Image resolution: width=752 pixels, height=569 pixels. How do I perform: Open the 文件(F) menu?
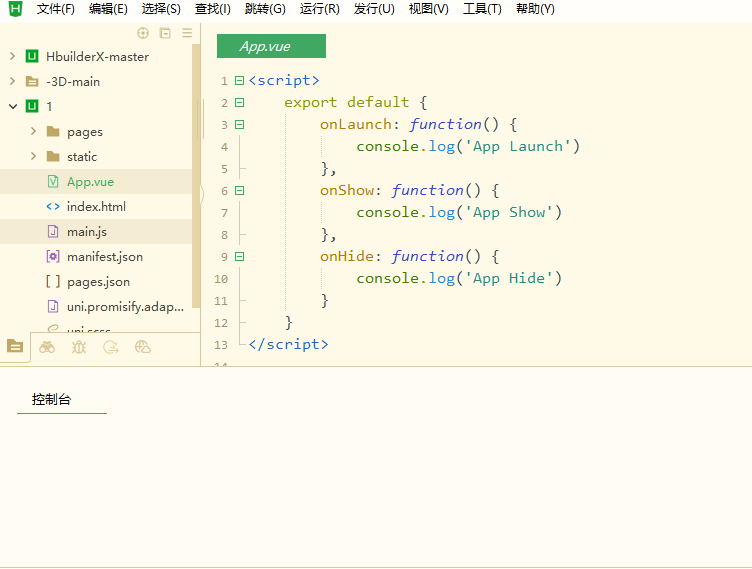(56, 9)
